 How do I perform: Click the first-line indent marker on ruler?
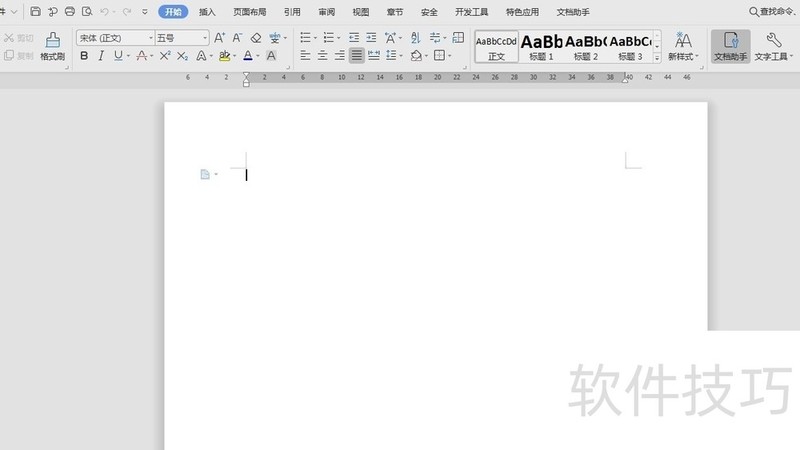[246, 76]
